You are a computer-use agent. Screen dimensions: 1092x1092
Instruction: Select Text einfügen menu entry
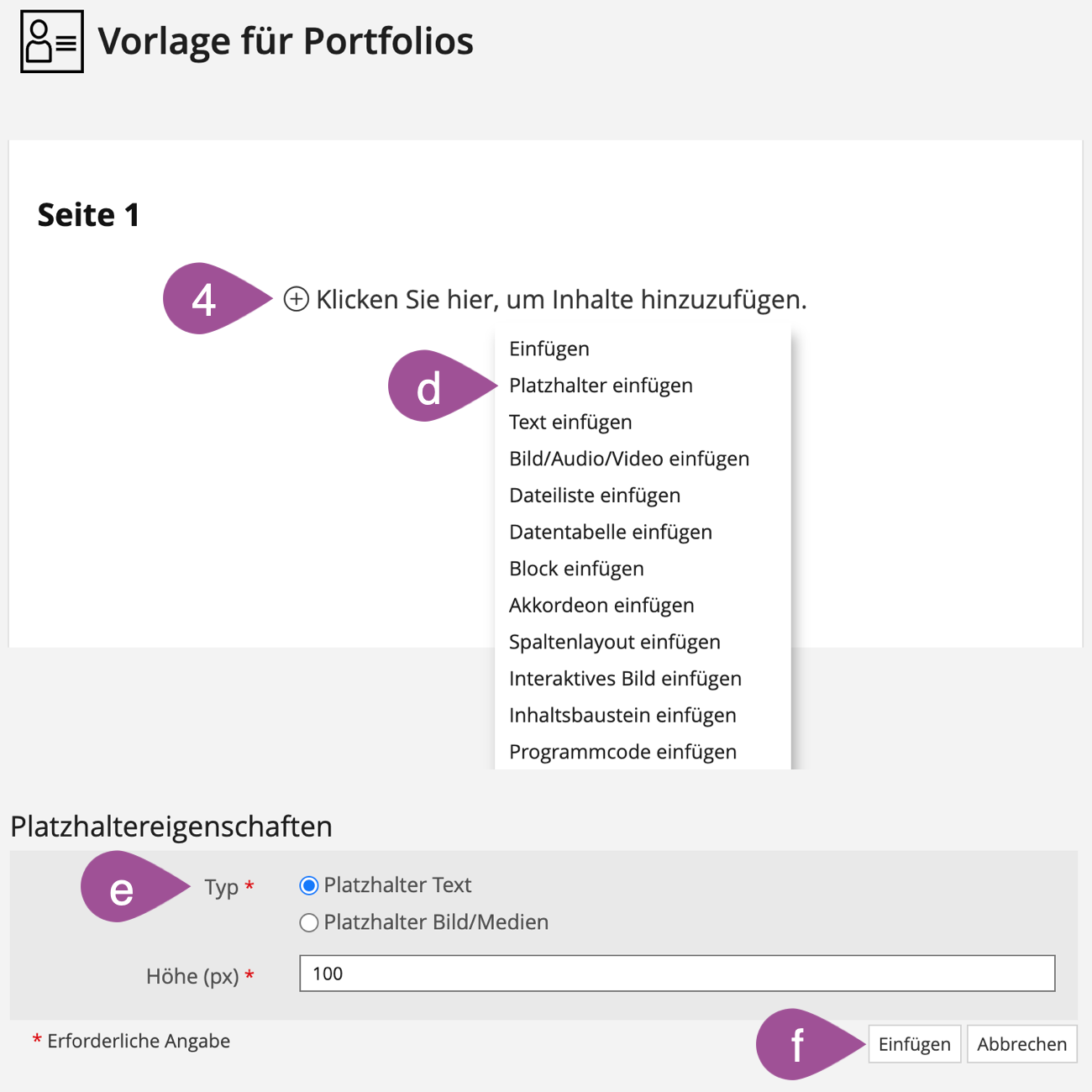[570, 423]
